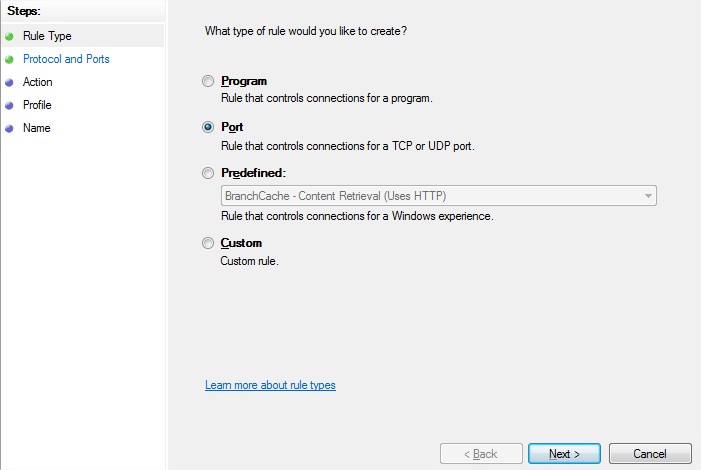Image resolution: width=701 pixels, height=470 pixels.
Task: Open the Name step in sidebar
Action: point(37,128)
